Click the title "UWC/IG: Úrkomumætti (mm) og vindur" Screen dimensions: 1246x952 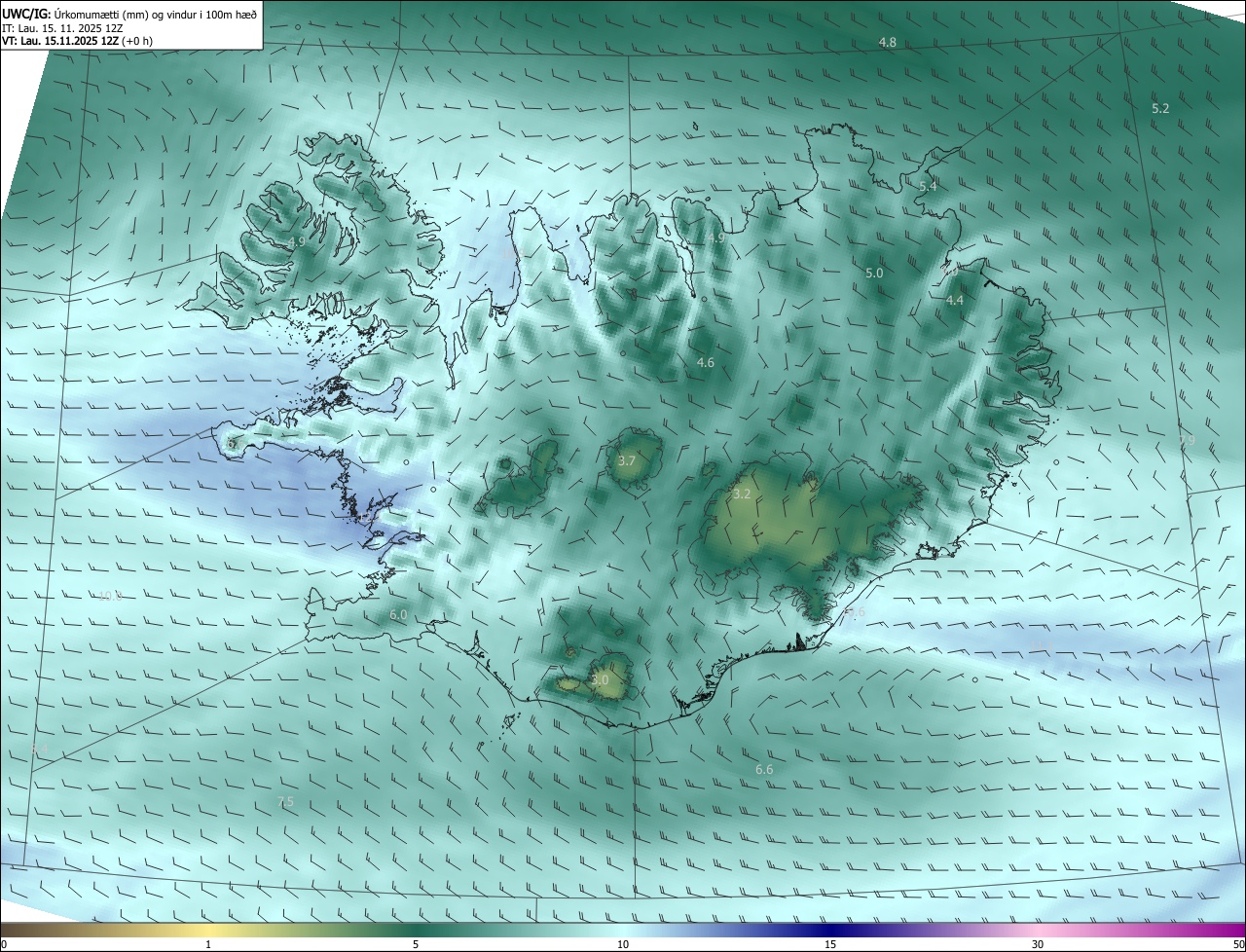tap(129, 14)
